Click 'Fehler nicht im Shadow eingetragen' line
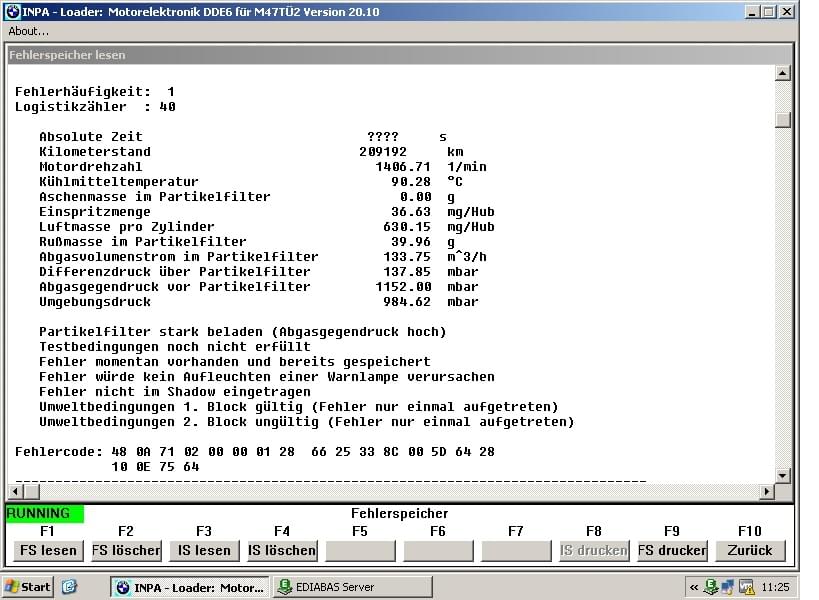 [x=174, y=392]
